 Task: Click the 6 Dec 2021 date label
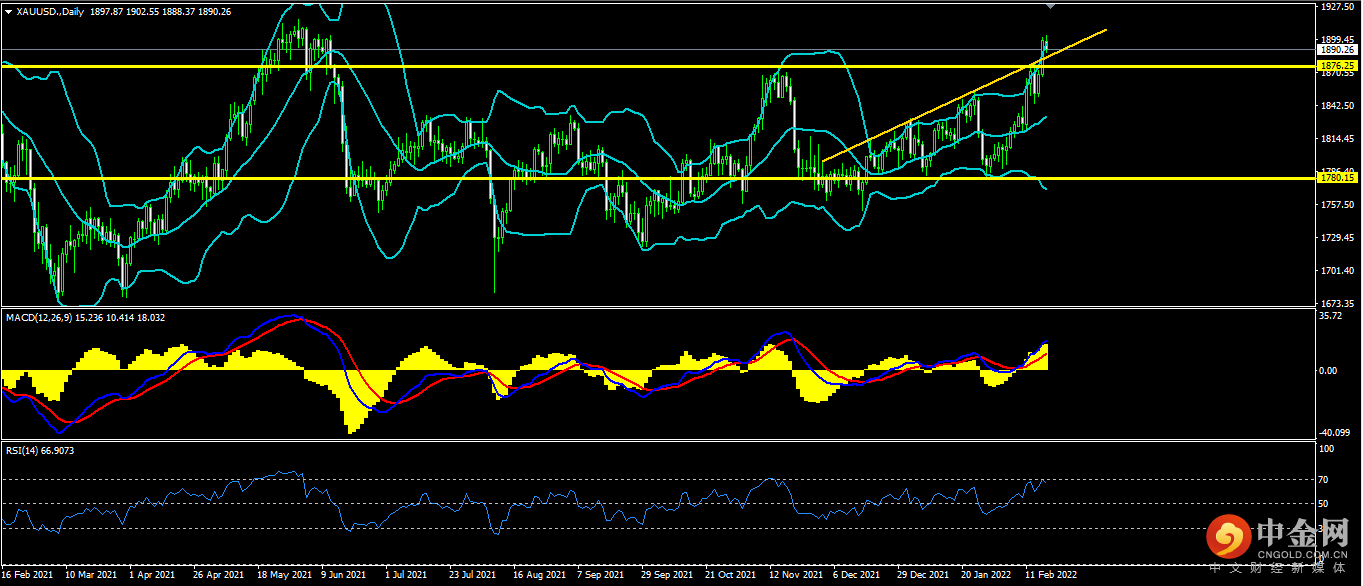coord(855,575)
